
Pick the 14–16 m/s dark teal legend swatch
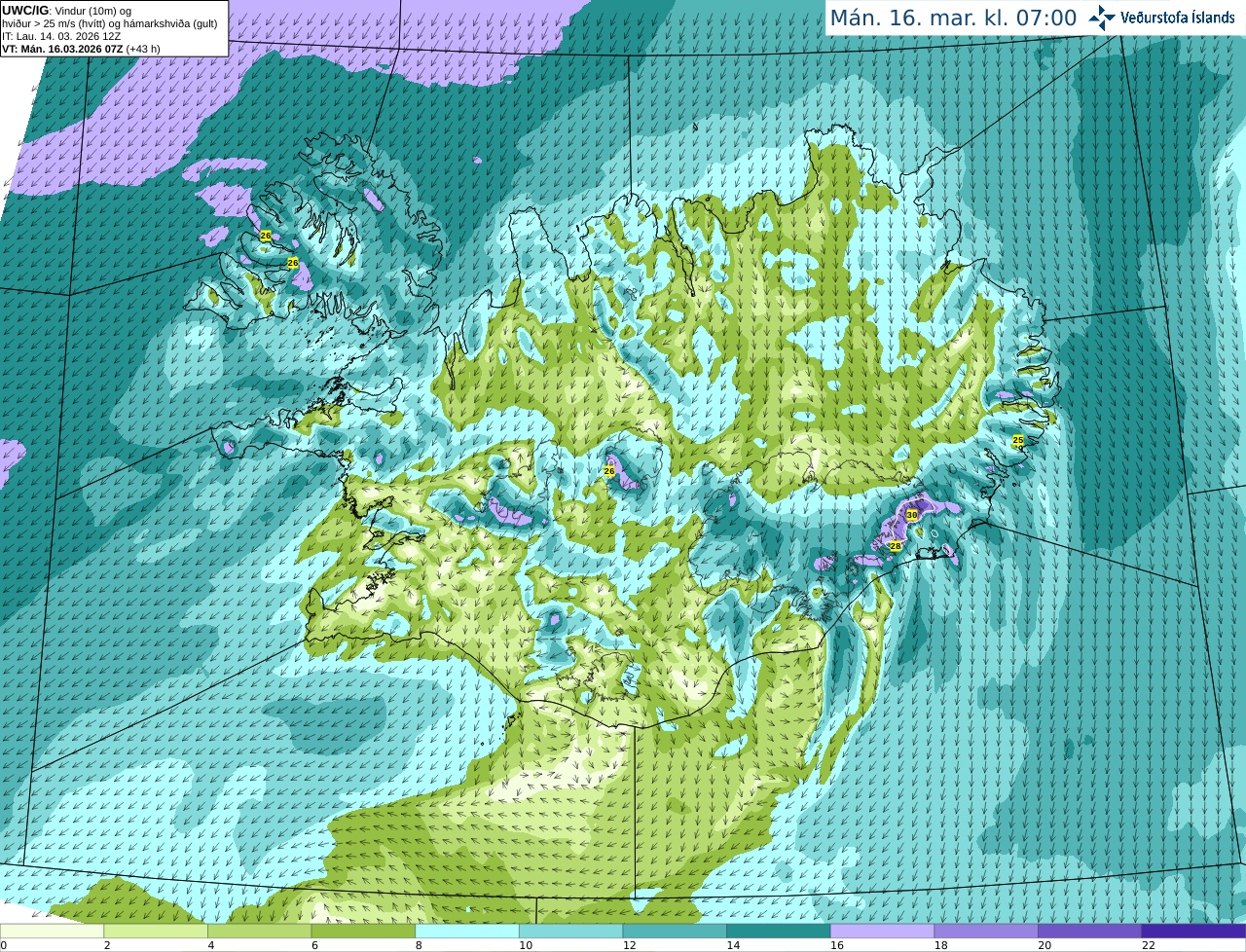[779, 931]
